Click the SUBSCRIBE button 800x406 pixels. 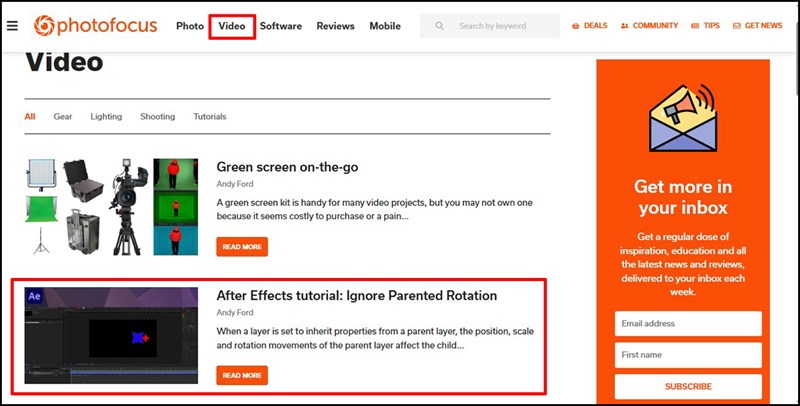688,387
